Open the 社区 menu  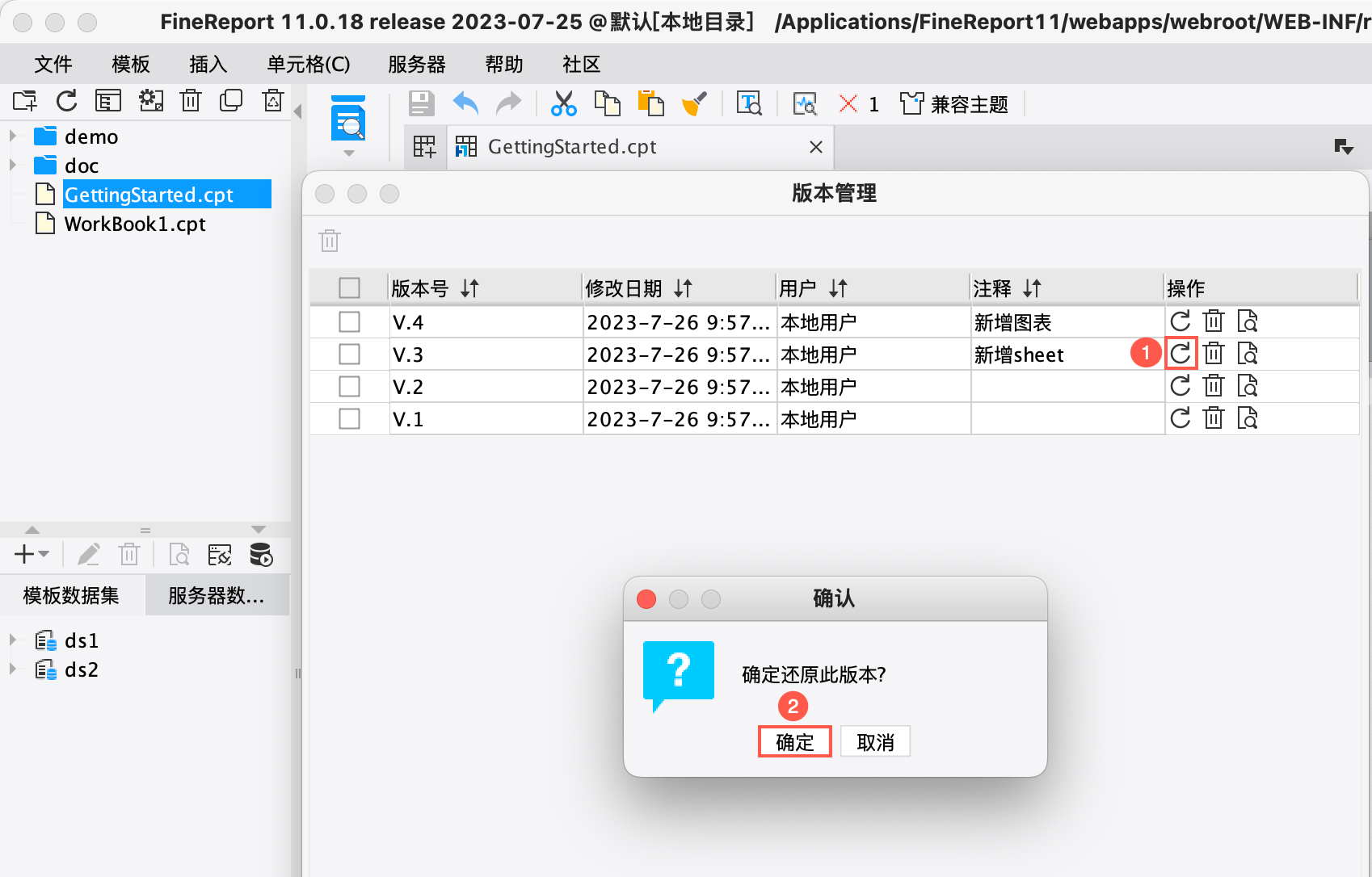[582, 64]
